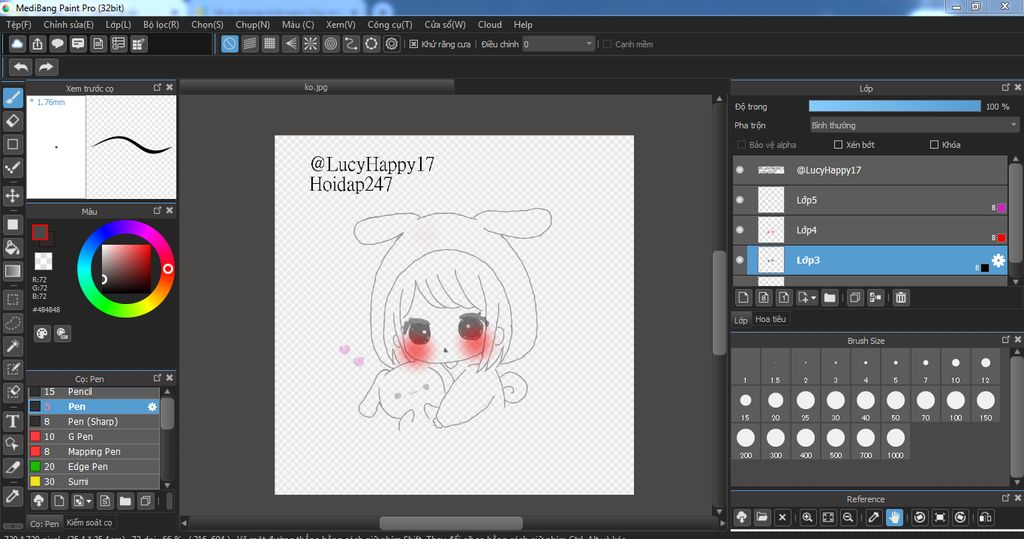The height and width of the screenshot is (539, 1024).
Task: Click the transparent color swatch
Action: 44,261
